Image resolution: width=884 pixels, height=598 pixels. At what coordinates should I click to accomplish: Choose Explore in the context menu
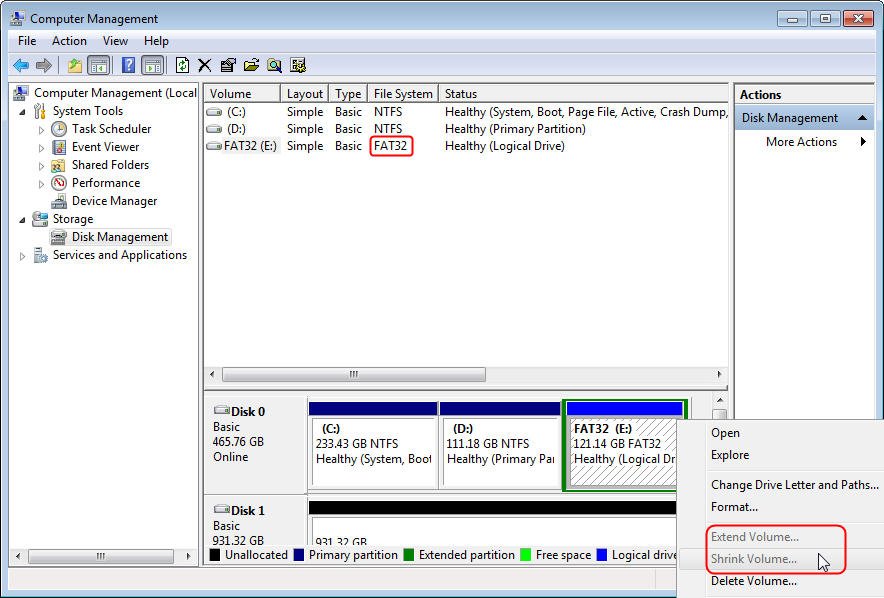730,455
